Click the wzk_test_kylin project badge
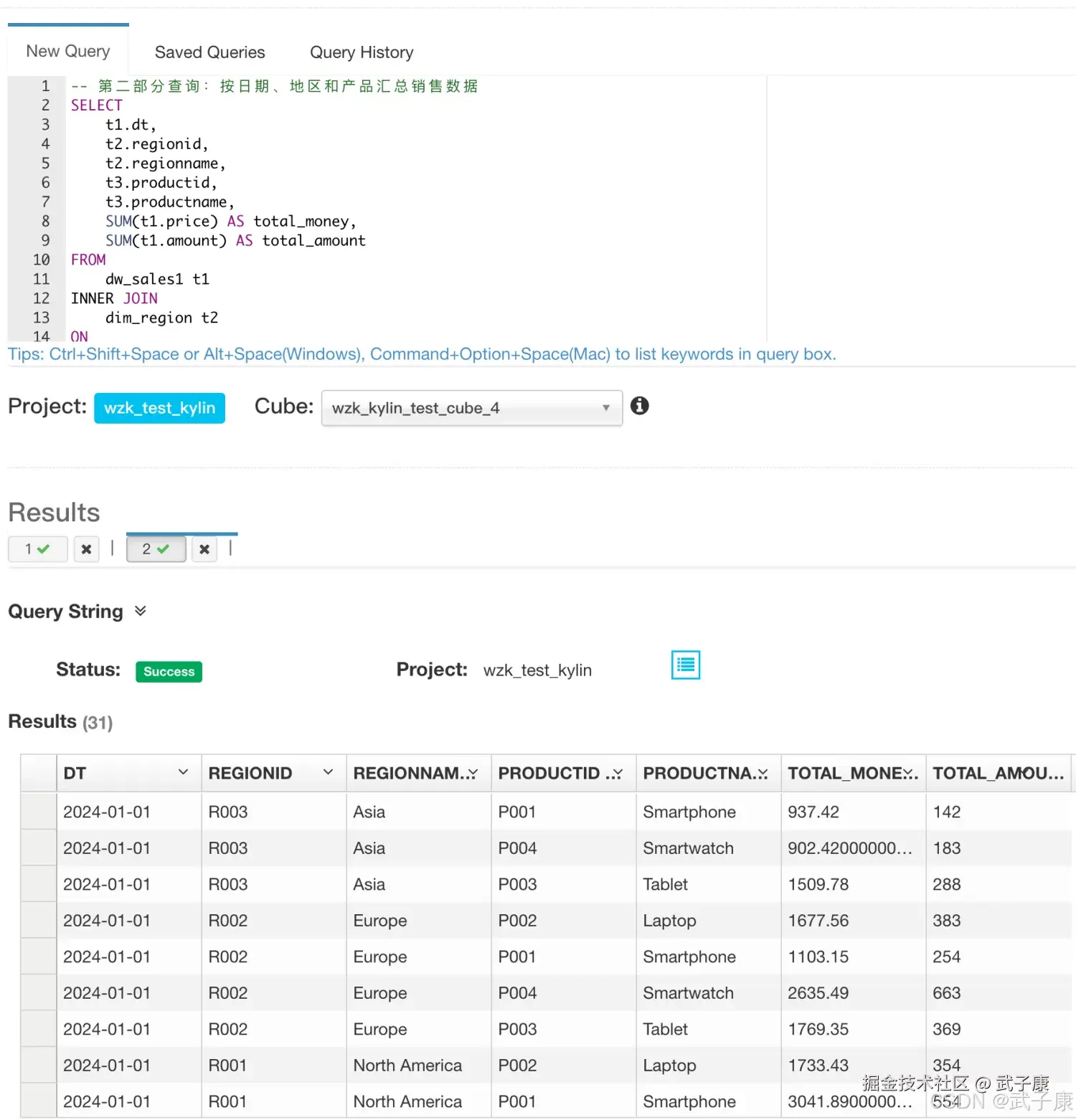The image size is (1076, 1120). 159,408
